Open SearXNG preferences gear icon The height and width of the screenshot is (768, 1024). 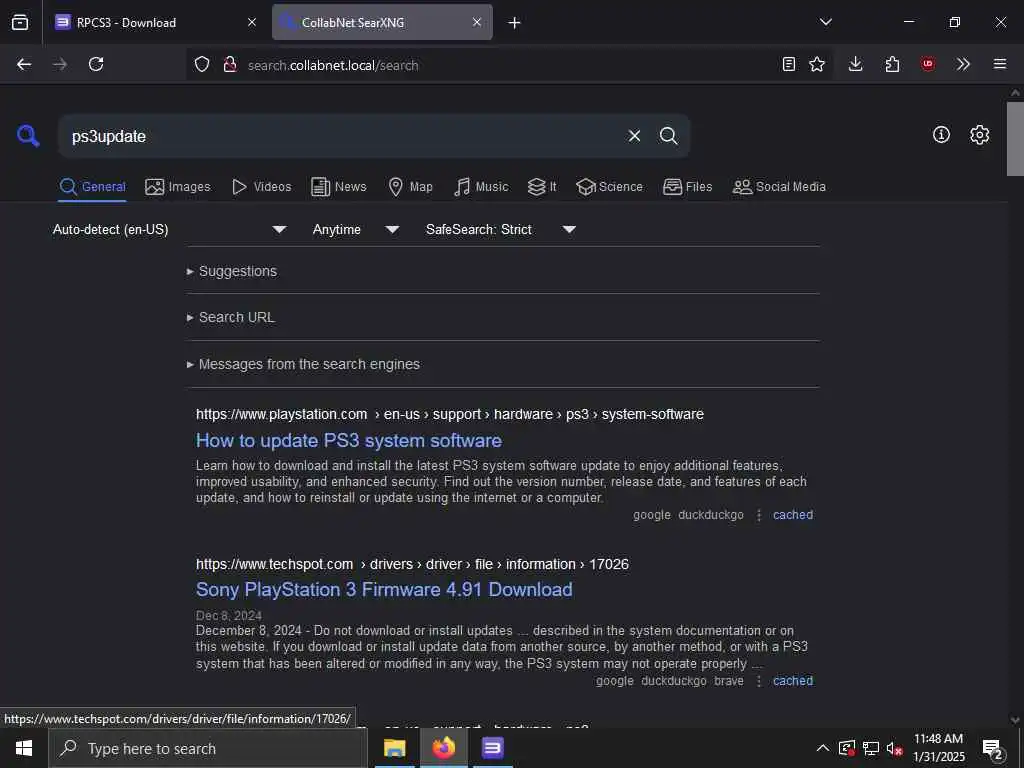pos(980,135)
